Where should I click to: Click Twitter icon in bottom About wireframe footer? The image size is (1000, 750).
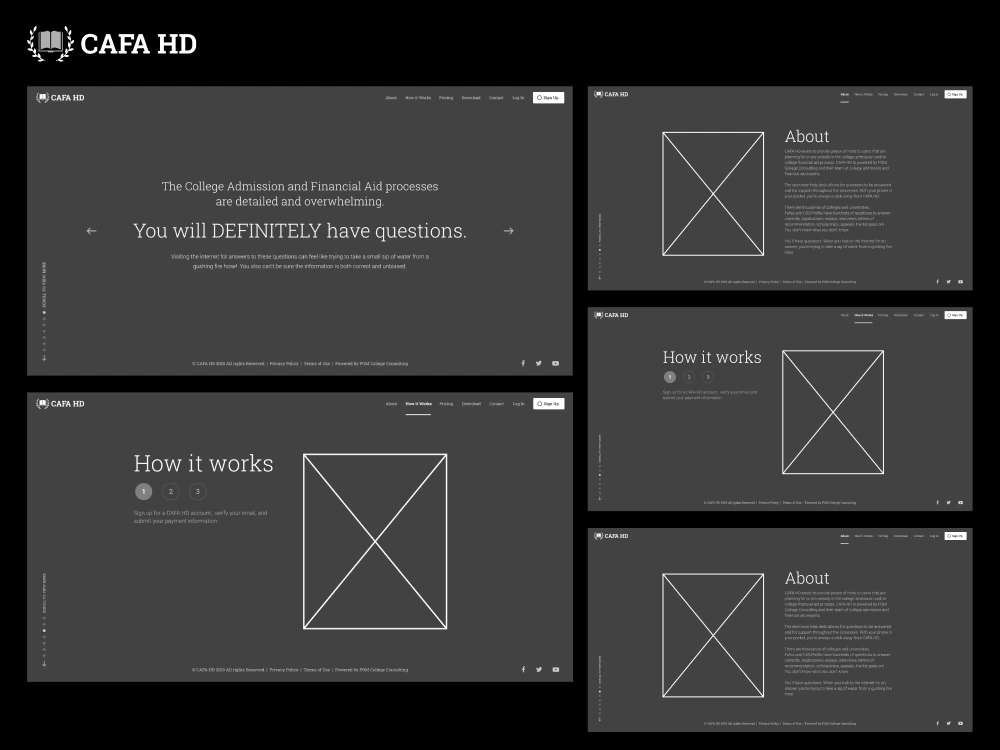tap(948, 723)
